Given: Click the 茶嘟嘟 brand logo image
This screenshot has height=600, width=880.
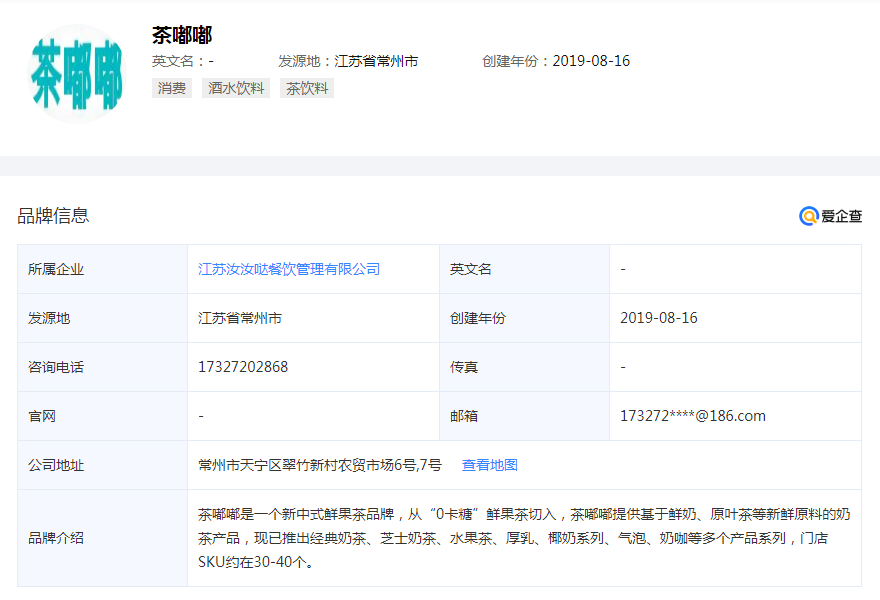Looking at the screenshot, I should pyautogui.click(x=77, y=74).
